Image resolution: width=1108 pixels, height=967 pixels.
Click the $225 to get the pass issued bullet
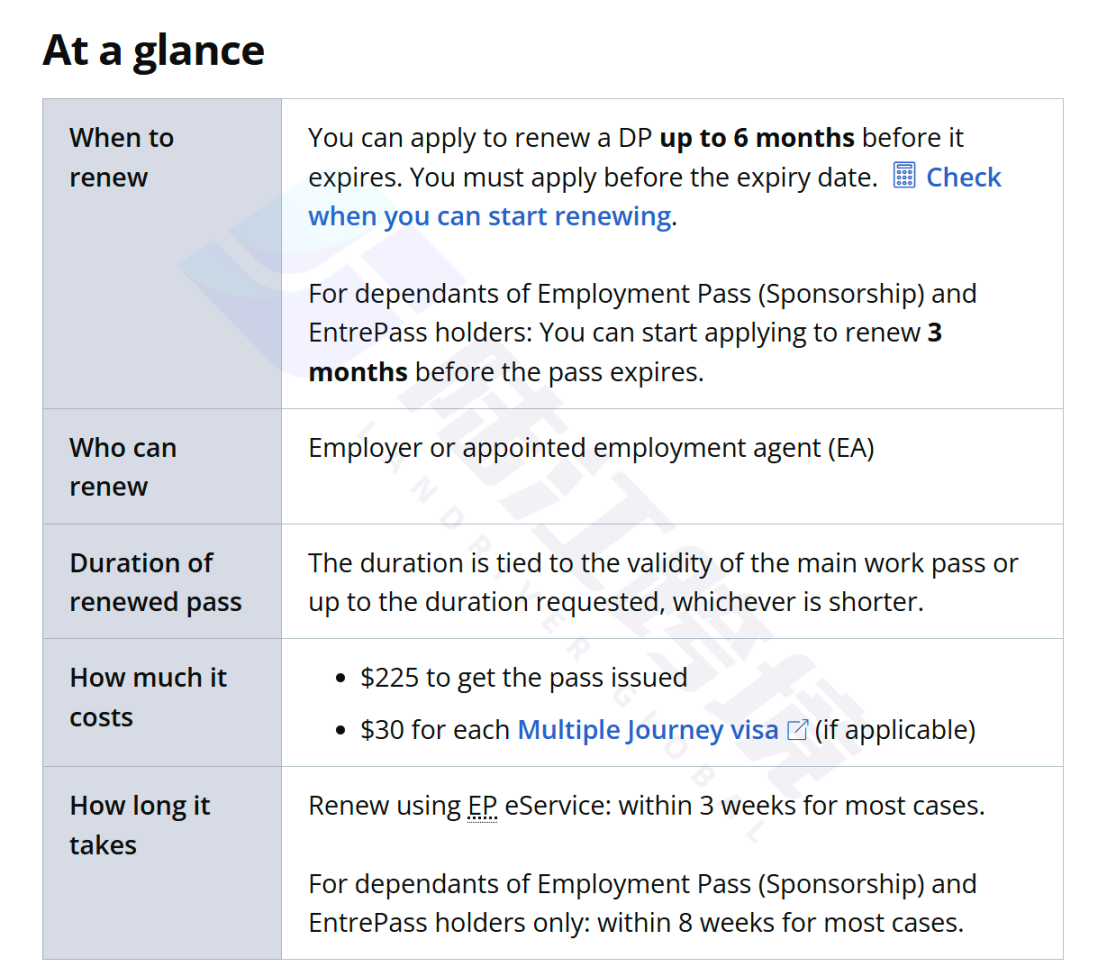(524, 678)
